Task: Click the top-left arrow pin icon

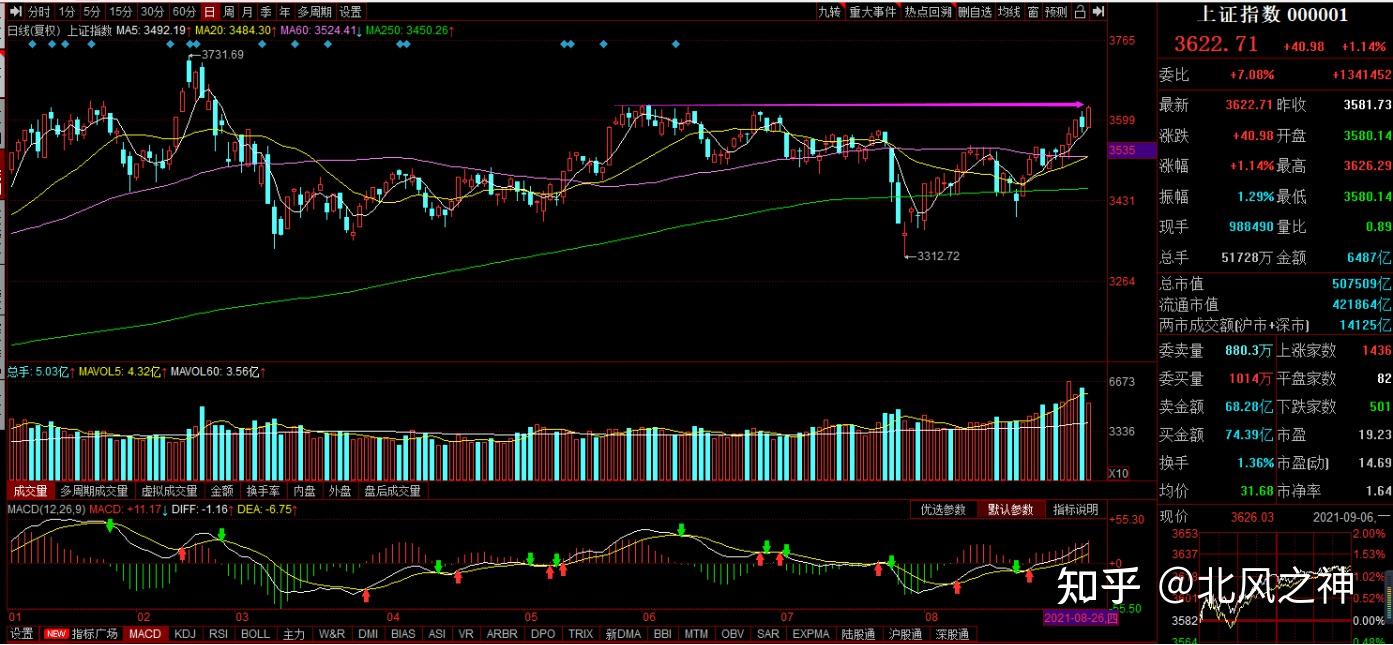Action: (x=14, y=12)
